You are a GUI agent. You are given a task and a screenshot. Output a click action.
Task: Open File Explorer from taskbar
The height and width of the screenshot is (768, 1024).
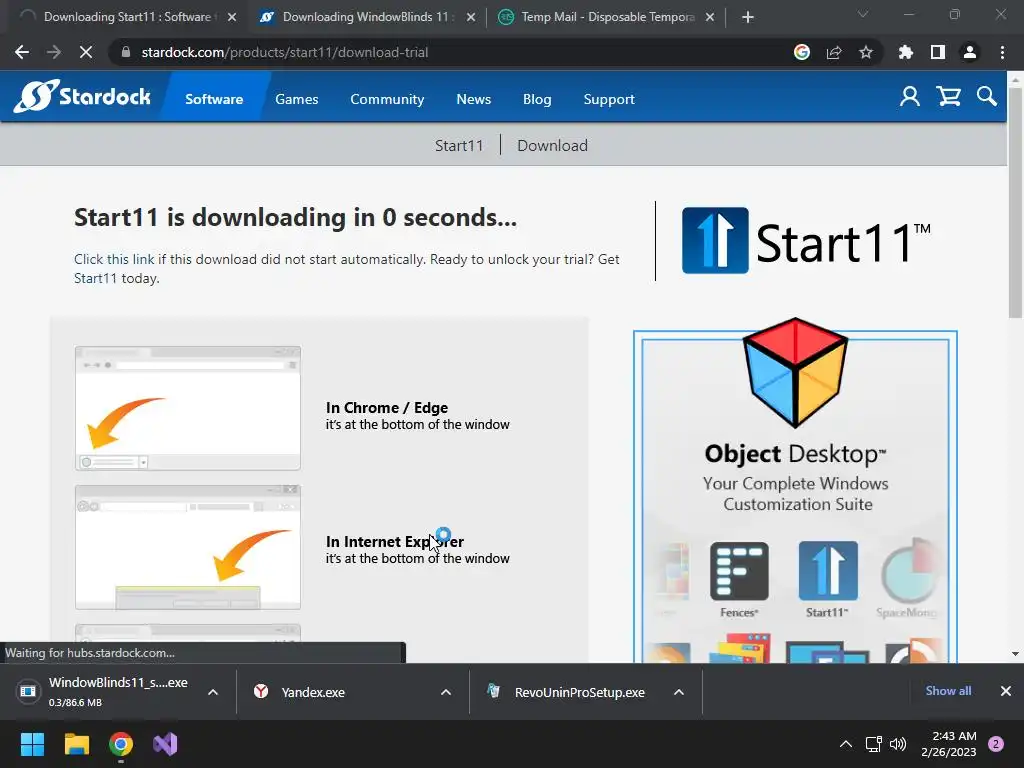click(x=76, y=744)
